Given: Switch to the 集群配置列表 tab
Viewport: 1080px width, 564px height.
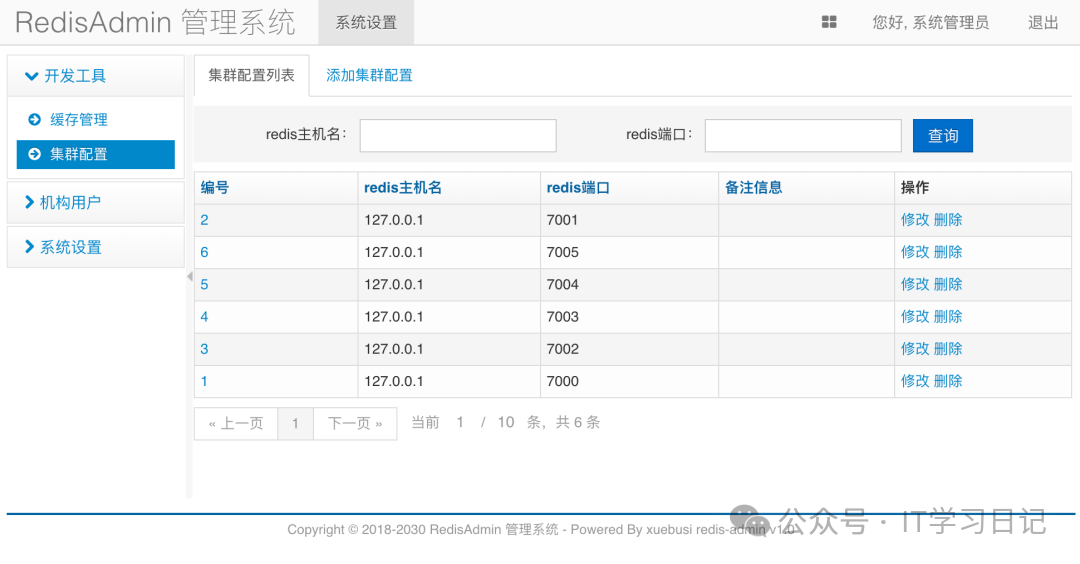Looking at the screenshot, I should pyautogui.click(x=251, y=76).
